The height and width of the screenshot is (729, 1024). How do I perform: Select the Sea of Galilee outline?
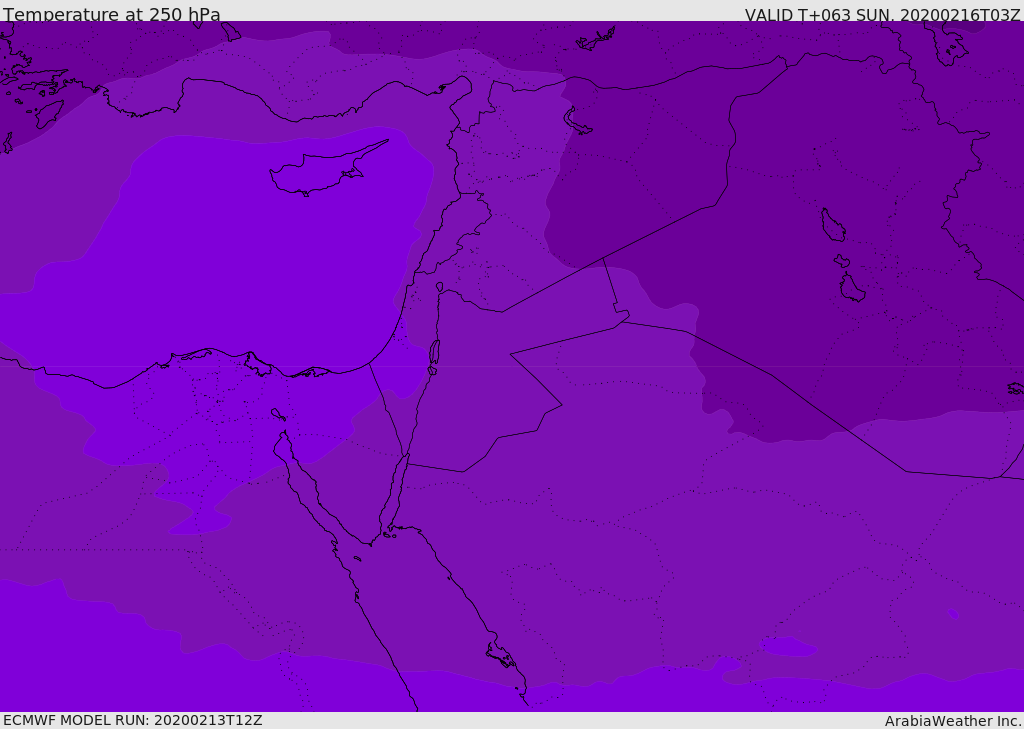pos(439,287)
